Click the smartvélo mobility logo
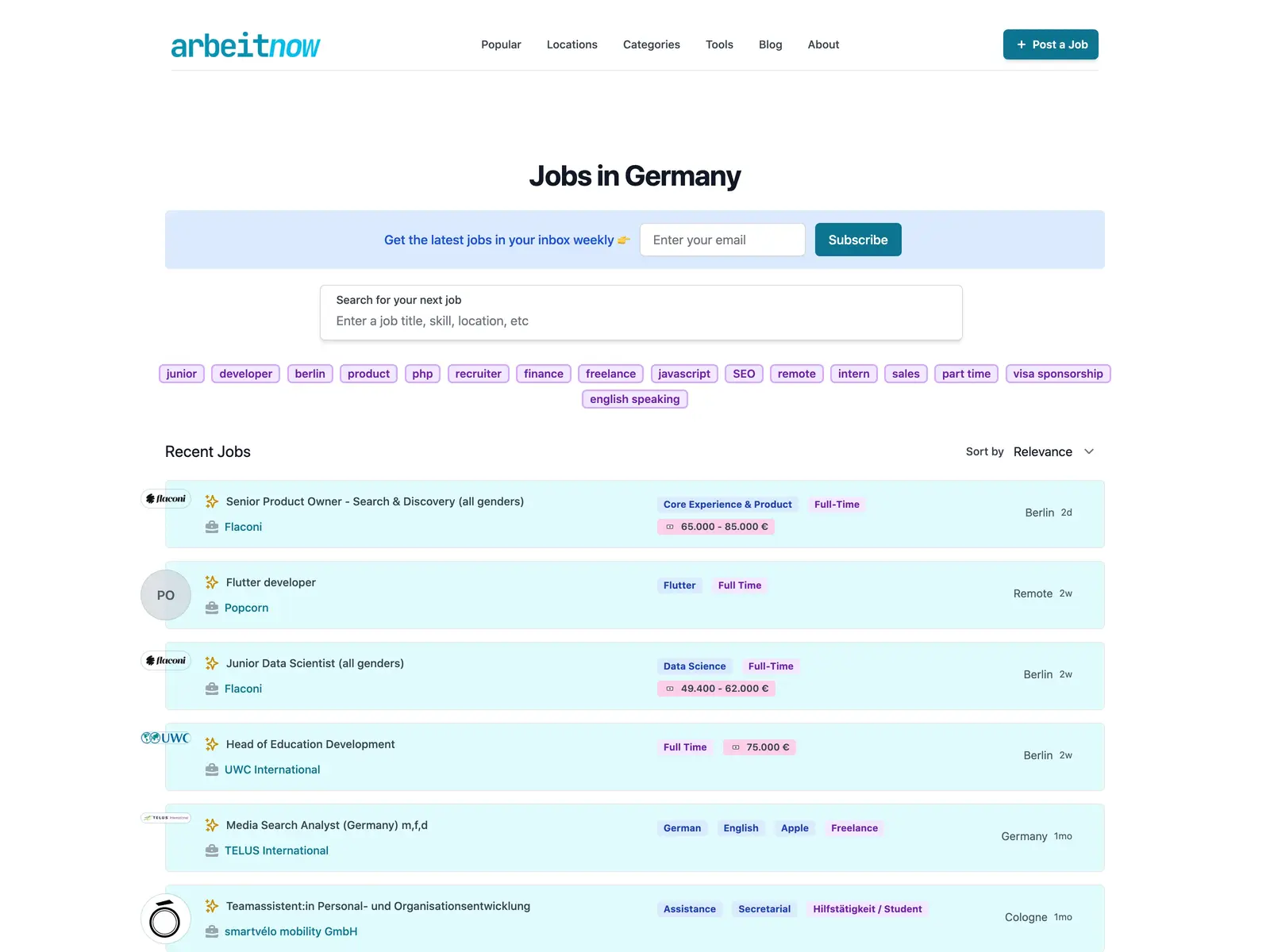The width and height of the screenshot is (1270, 952). pyautogui.click(x=166, y=919)
